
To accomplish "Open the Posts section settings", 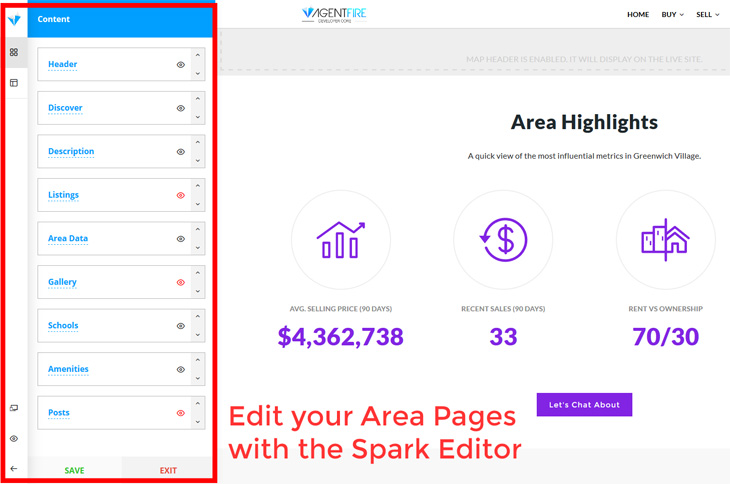I will pos(59,412).
